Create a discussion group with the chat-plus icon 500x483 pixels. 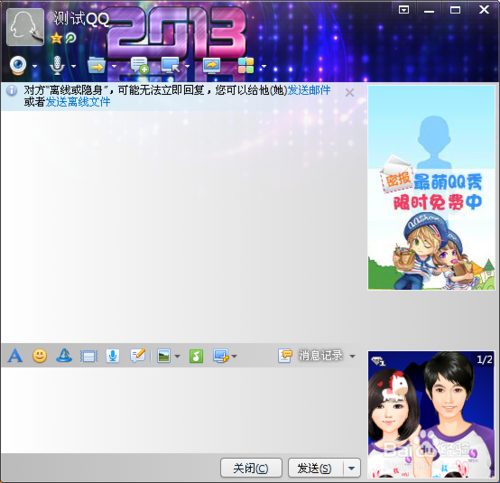tap(139, 65)
